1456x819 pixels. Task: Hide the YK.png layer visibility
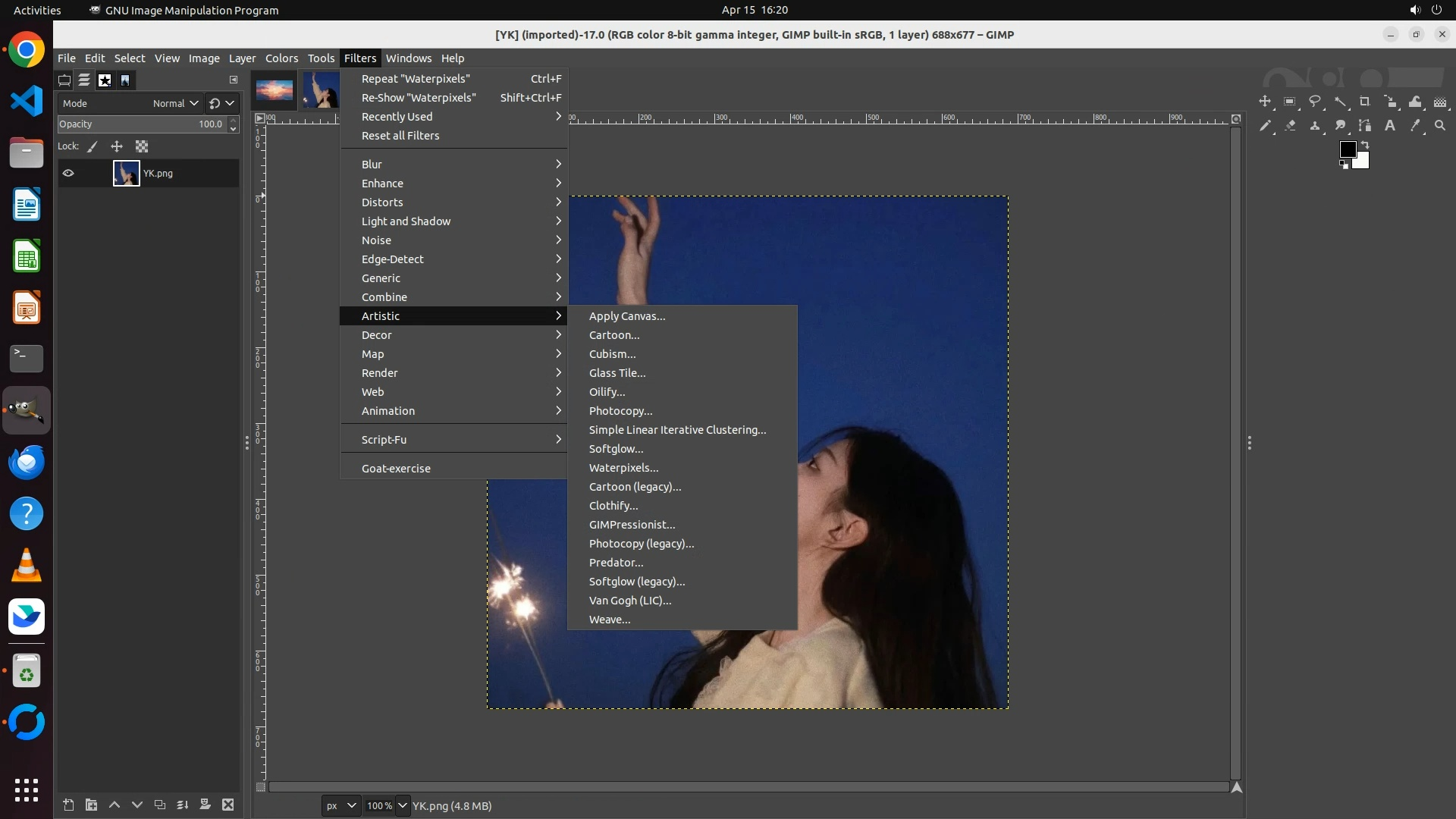(68, 173)
